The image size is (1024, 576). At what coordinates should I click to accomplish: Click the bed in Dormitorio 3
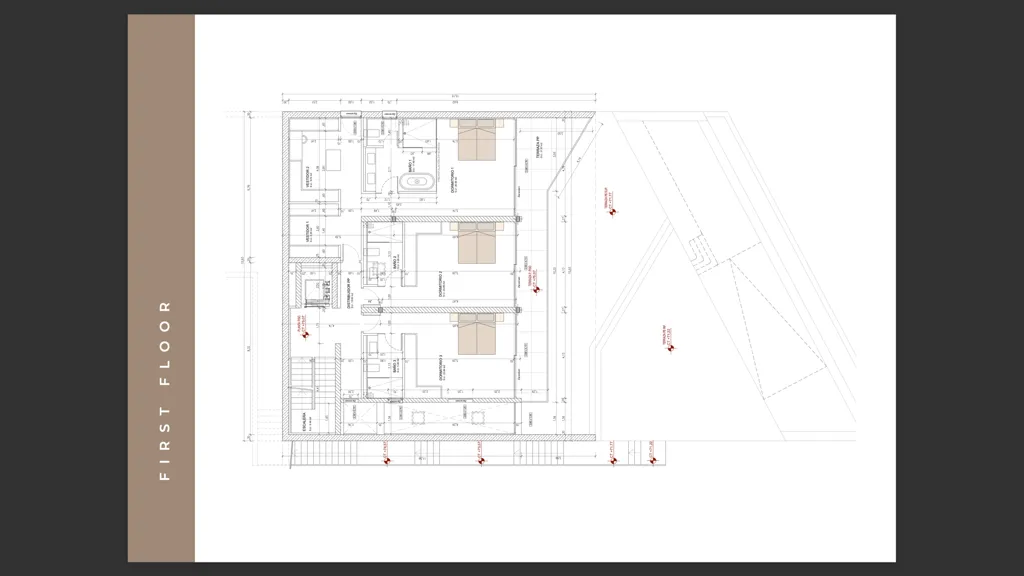tap(477, 334)
